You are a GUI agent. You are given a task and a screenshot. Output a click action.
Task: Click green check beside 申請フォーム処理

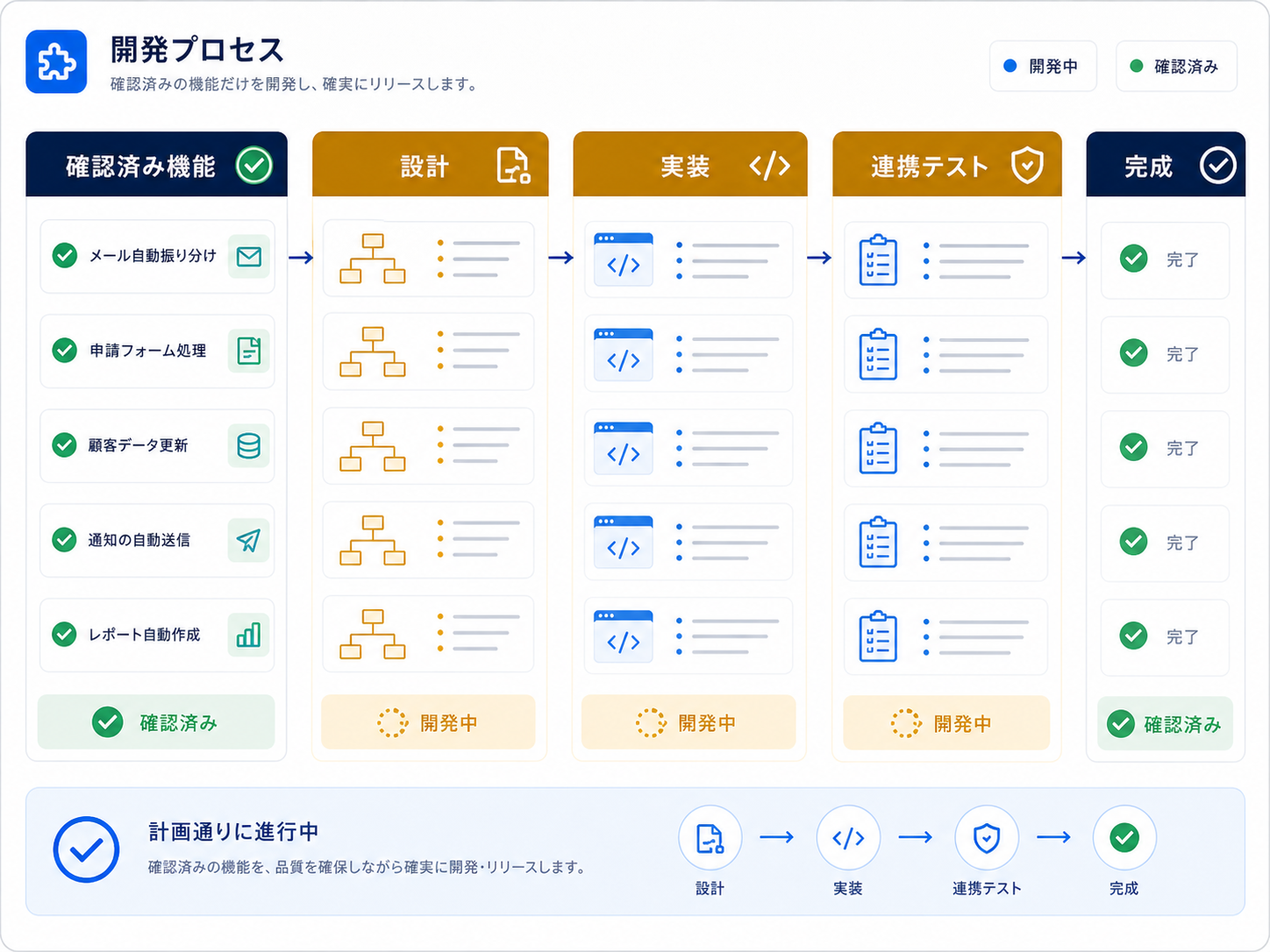tap(64, 351)
